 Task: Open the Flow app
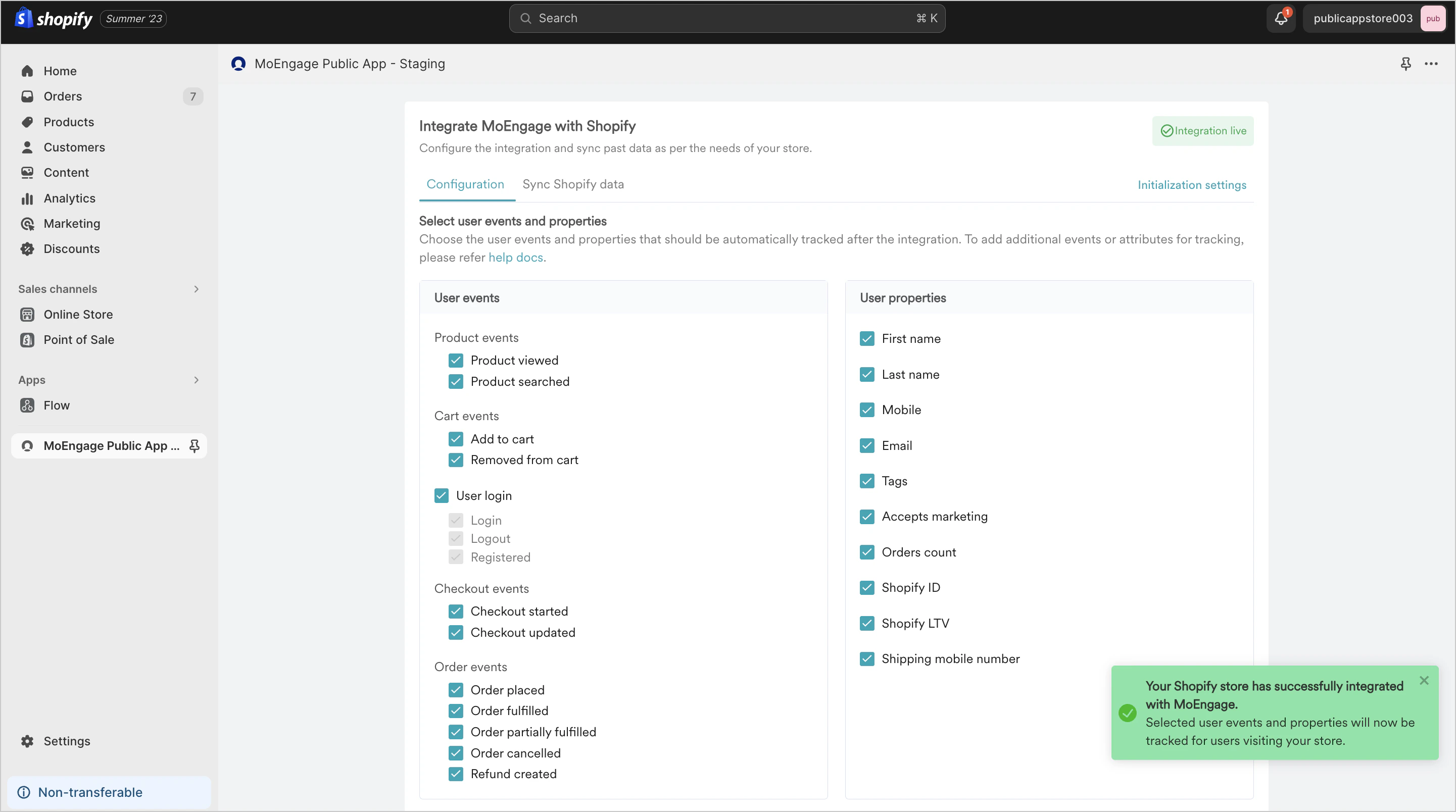coord(57,404)
